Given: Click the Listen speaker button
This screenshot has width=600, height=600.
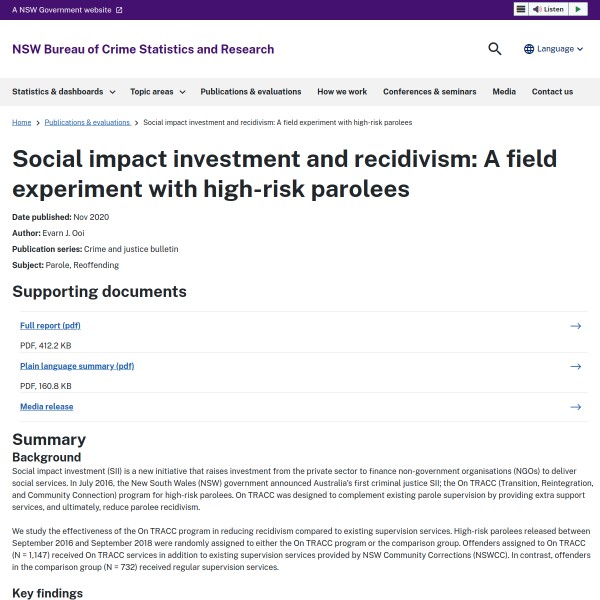Looking at the screenshot, I should point(550,9).
